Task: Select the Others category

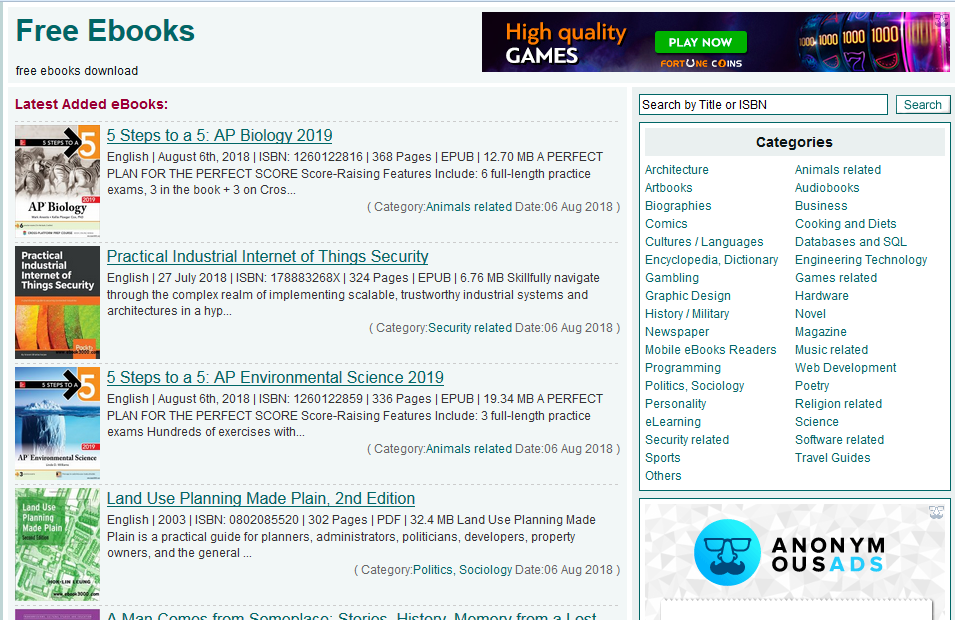Action: click(x=663, y=475)
